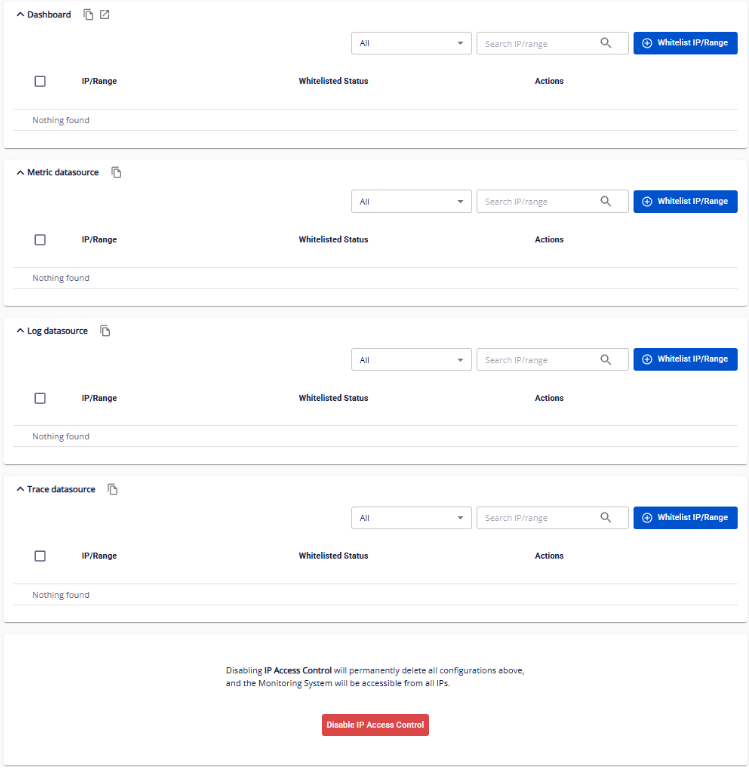Collapse the Trace datasource section chevron
Viewport: 749px width, 768px height.
click(20, 490)
